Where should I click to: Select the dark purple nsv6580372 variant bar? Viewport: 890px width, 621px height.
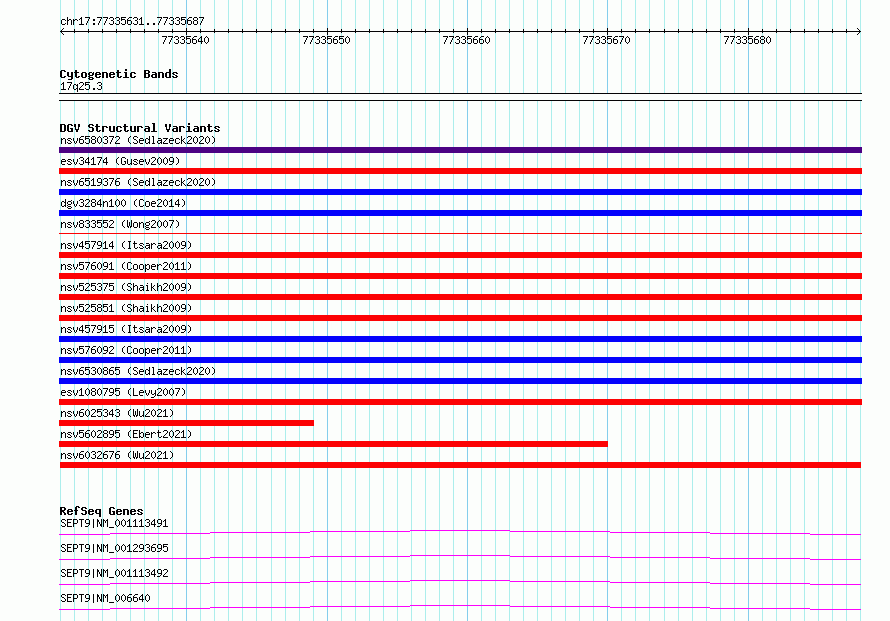tap(460, 150)
